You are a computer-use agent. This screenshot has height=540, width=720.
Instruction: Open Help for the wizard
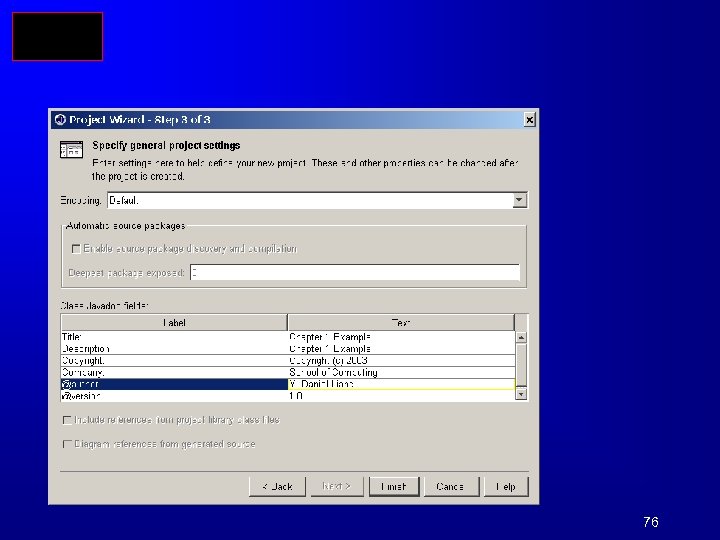pyautogui.click(x=506, y=487)
